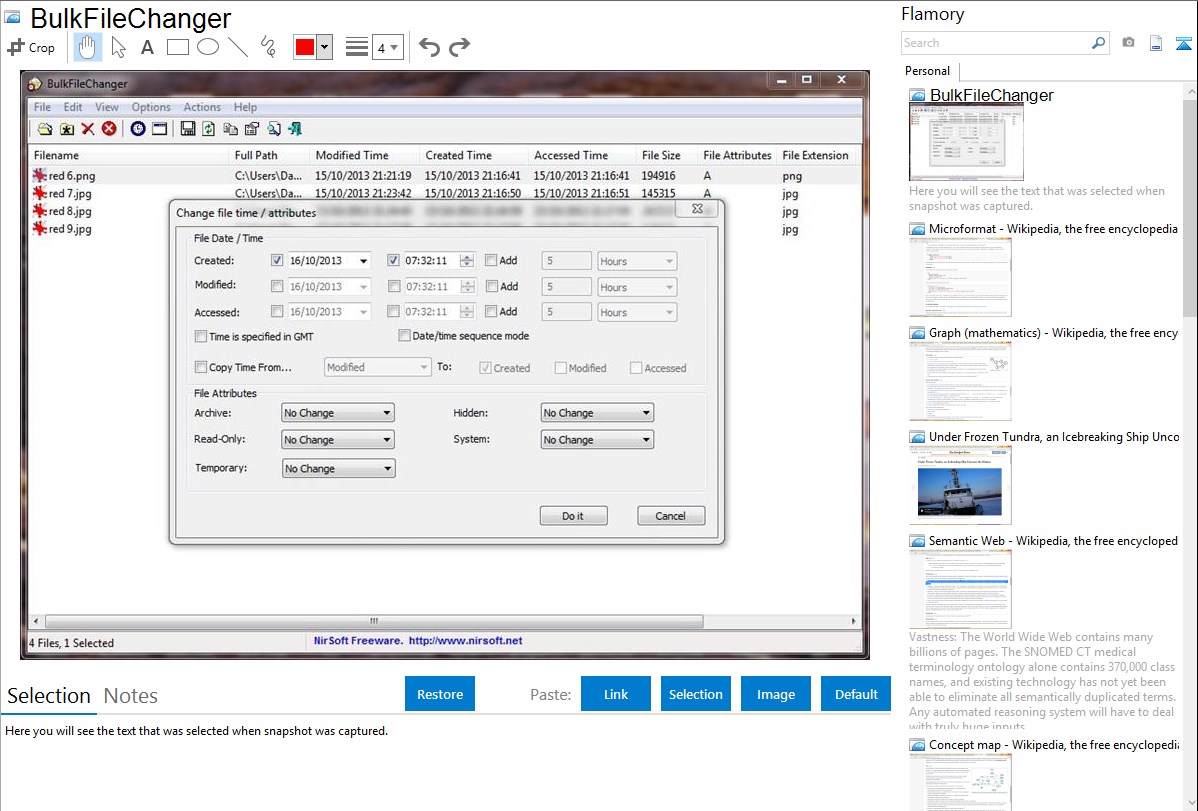The image size is (1198, 811).
Task: Switch to the Notes tab
Action: pyautogui.click(x=131, y=696)
